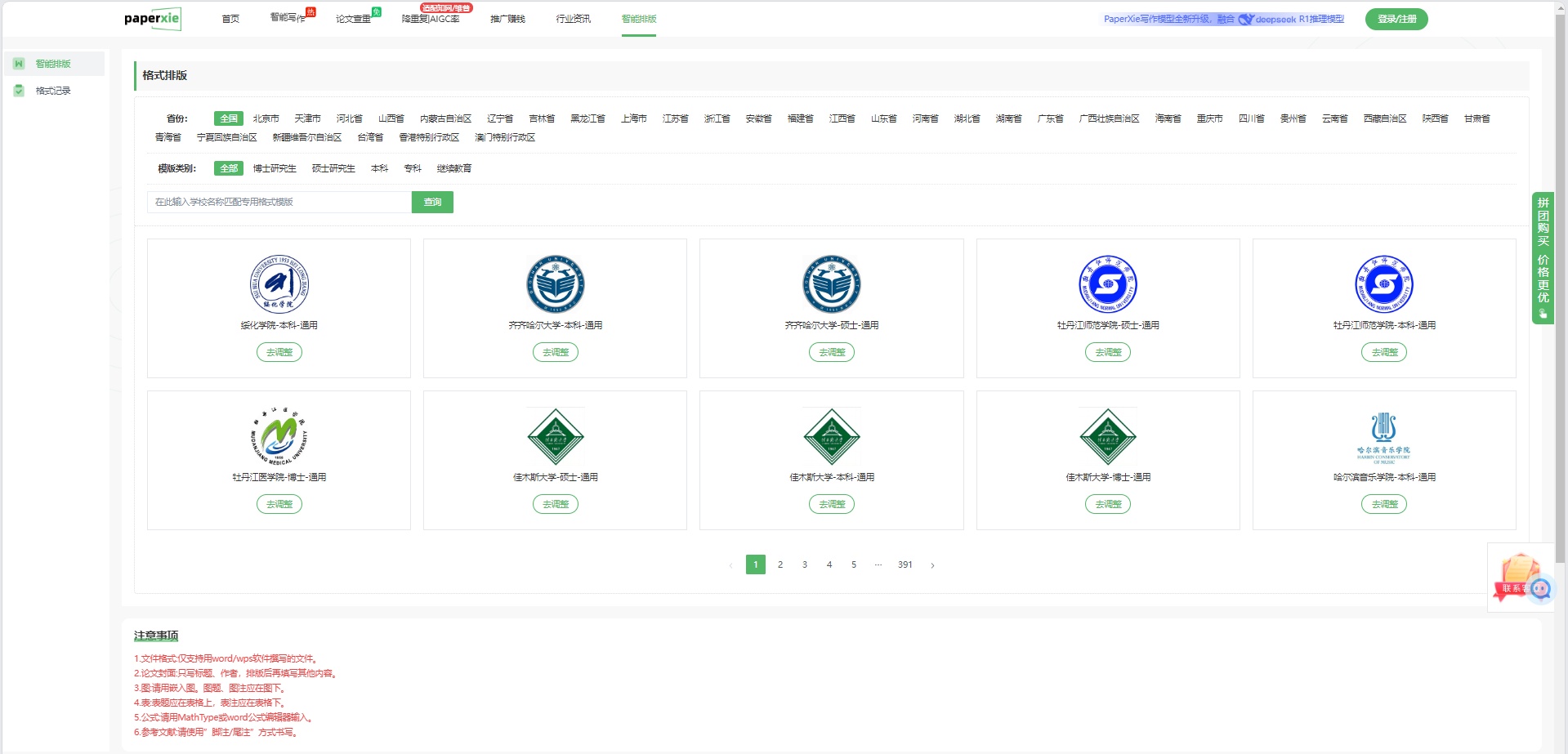The height and width of the screenshot is (754, 1568).
Task: Click the pagination ellipsis
Action: pyautogui.click(x=878, y=564)
